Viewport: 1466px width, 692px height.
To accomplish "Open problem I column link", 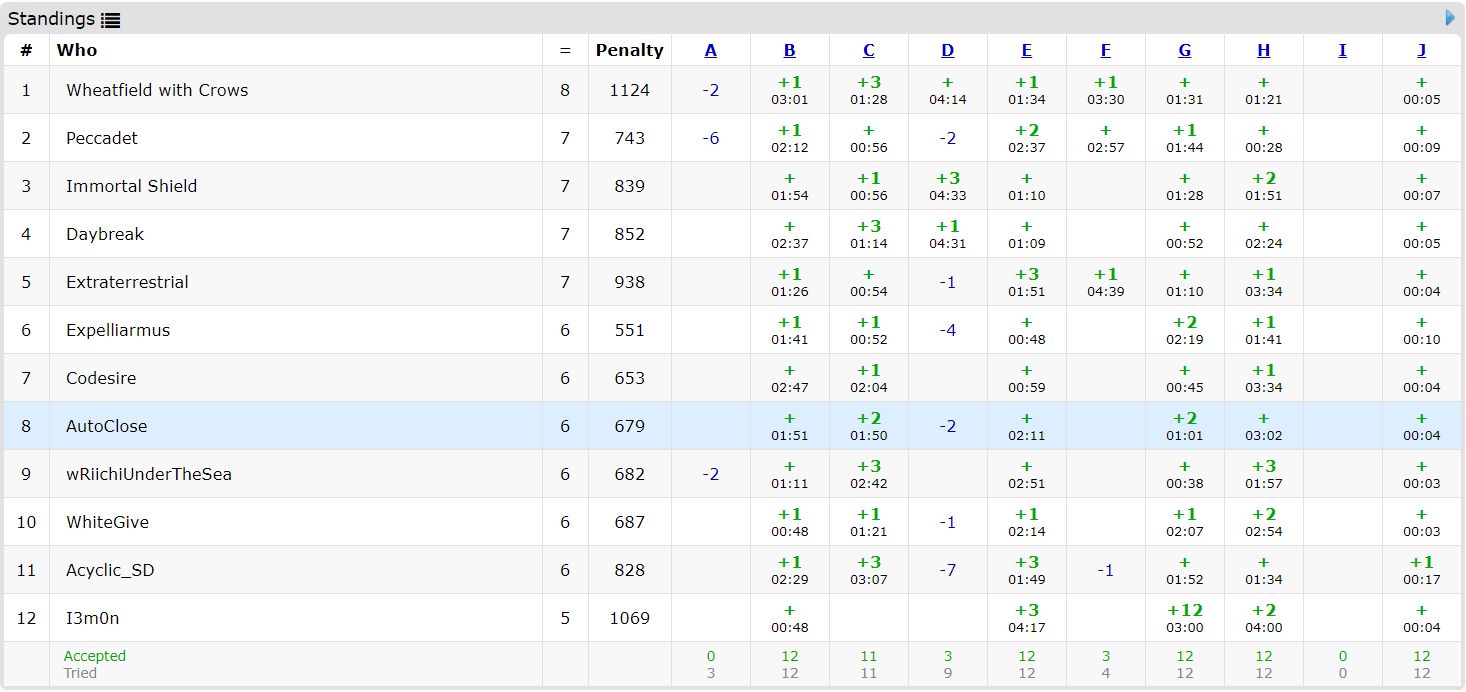I will pyautogui.click(x=1343, y=50).
